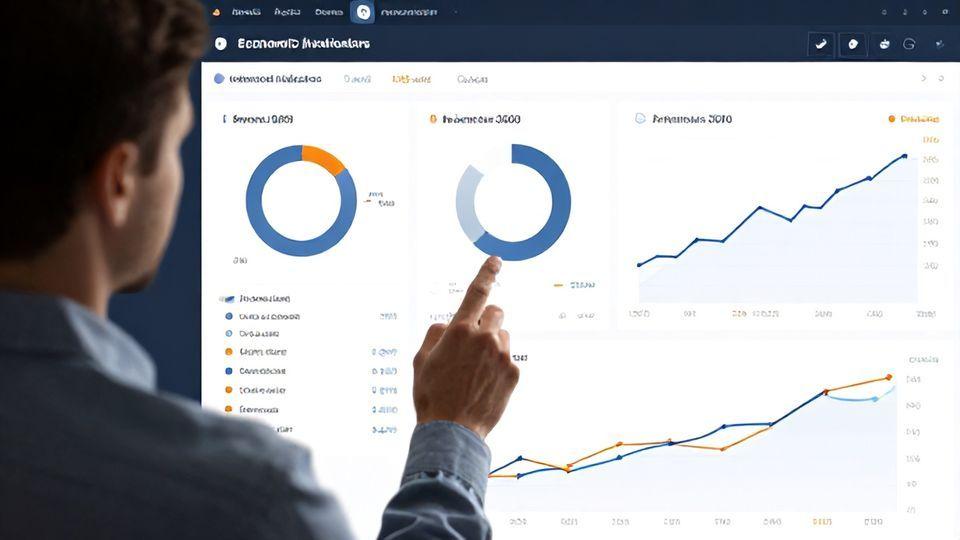Screen dimensions: 960x540
Task: Click the first donut chart card title
Action: (x=262, y=119)
